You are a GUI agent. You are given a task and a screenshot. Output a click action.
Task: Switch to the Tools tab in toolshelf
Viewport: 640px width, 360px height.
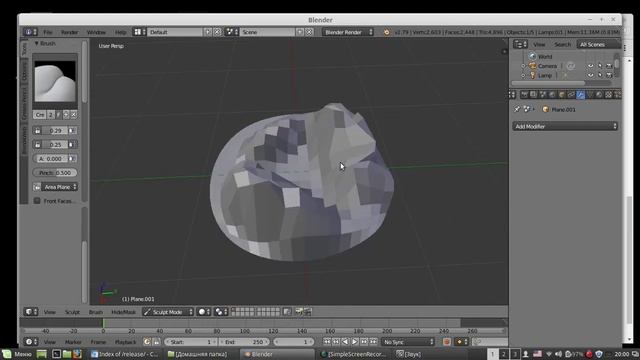click(x=24, y=49)
